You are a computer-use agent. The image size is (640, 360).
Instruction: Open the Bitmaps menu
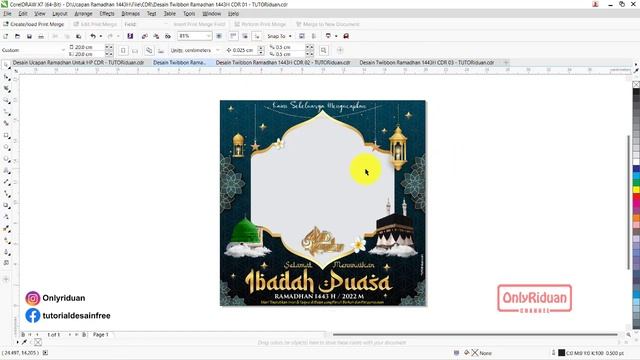point(131,13)
